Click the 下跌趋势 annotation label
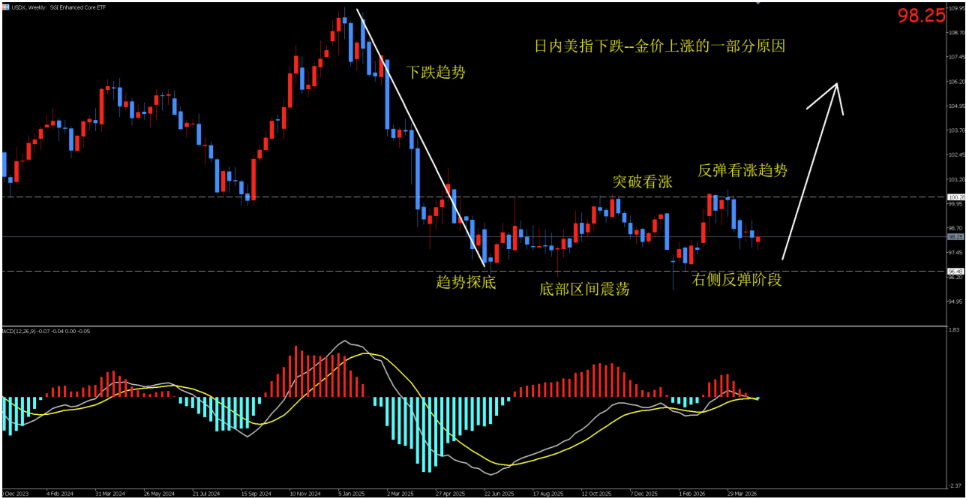Image resolution: width=966 pixels, height=498 pixels. (x=436, y=72)
